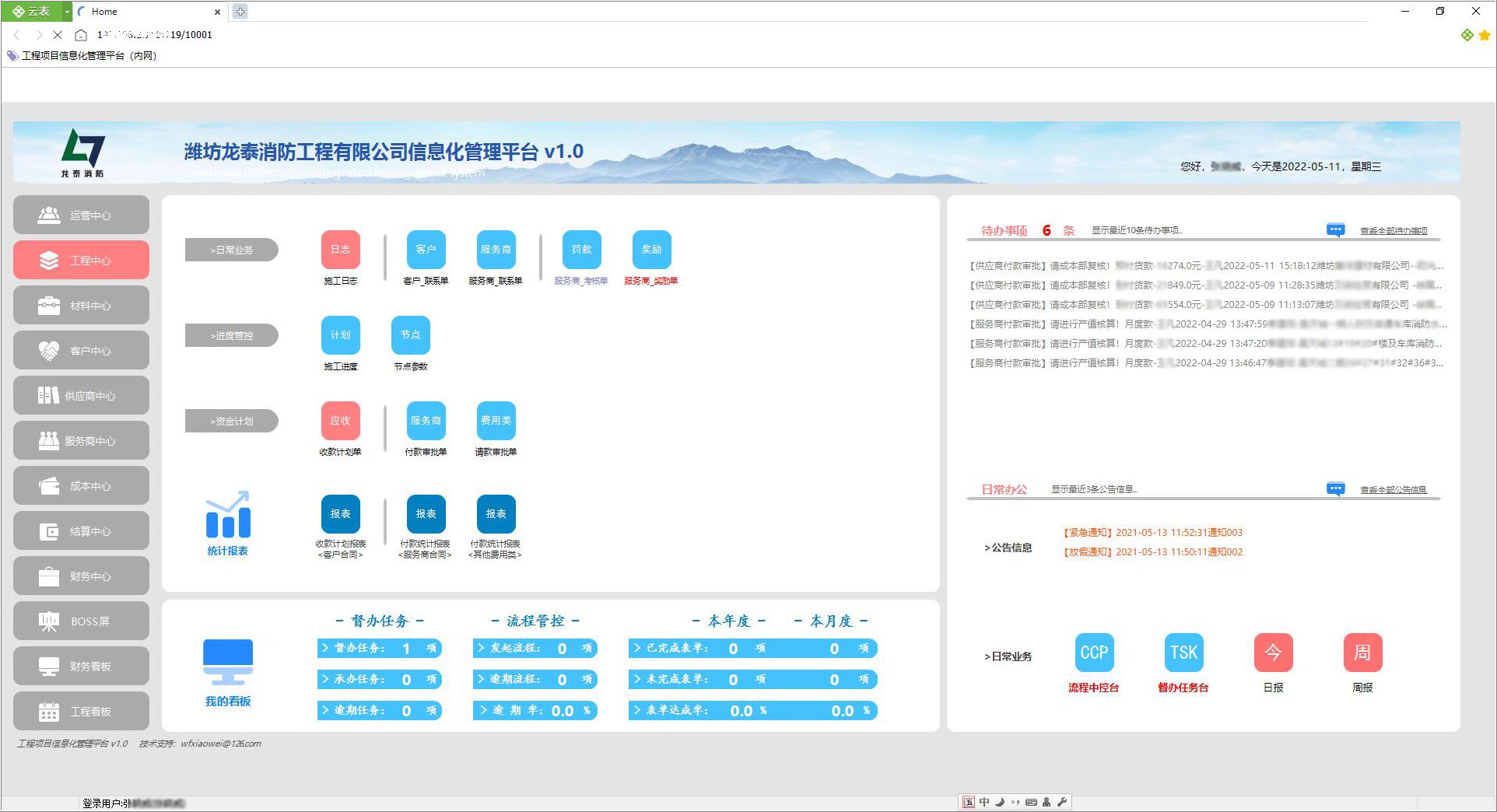Click the 查看全部待办事项 link
The image size is (1497, 812).
[x=1393, y=231]
